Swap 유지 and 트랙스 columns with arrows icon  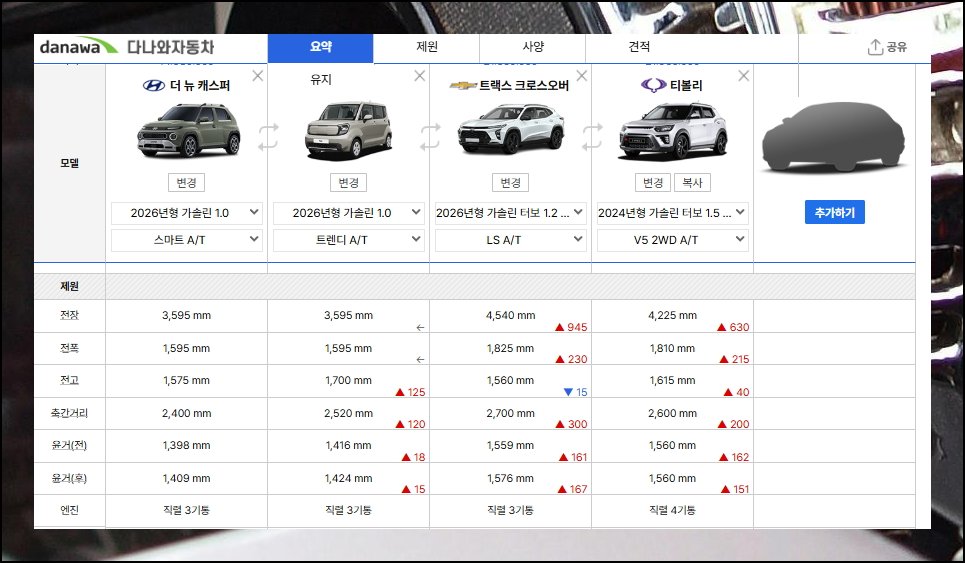(x=430, y=137)
